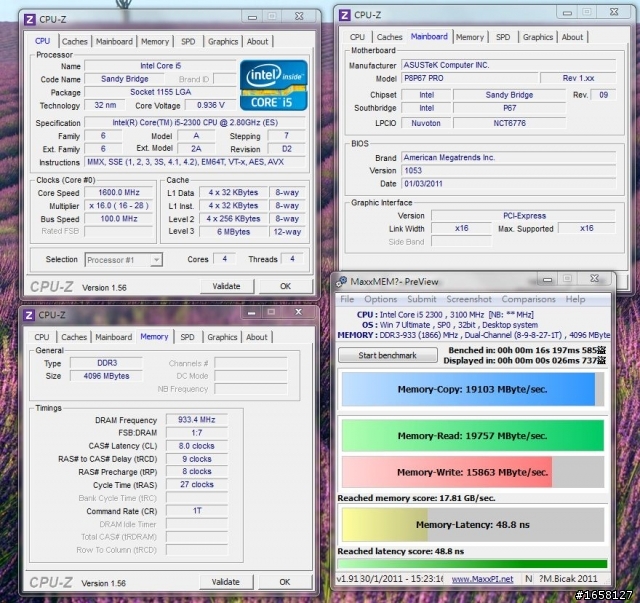Open Memory tab in the processor CPU-Z window
640x603 pixels.
(x=155, y=42)
